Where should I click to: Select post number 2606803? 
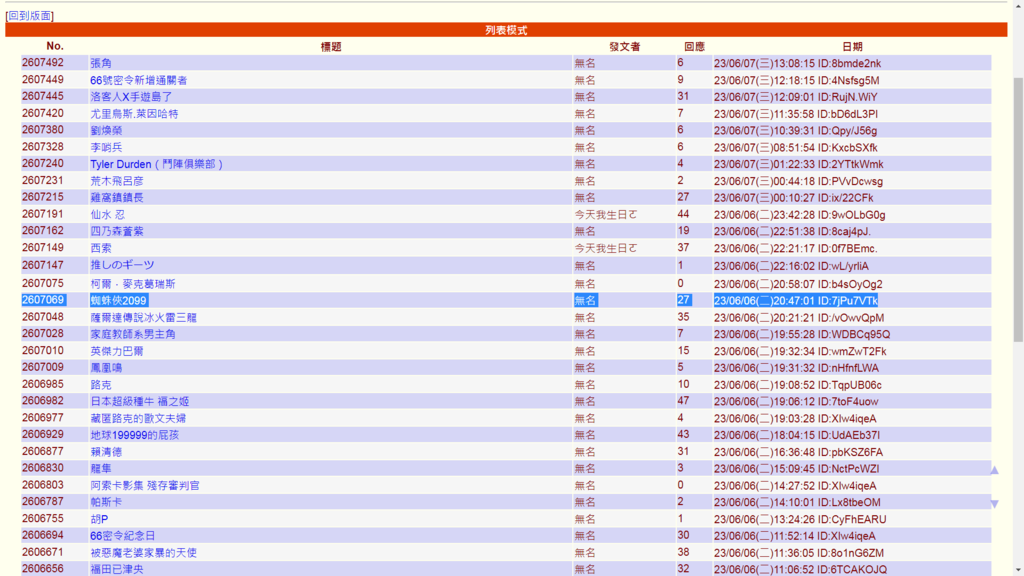(x=42, y=485)
